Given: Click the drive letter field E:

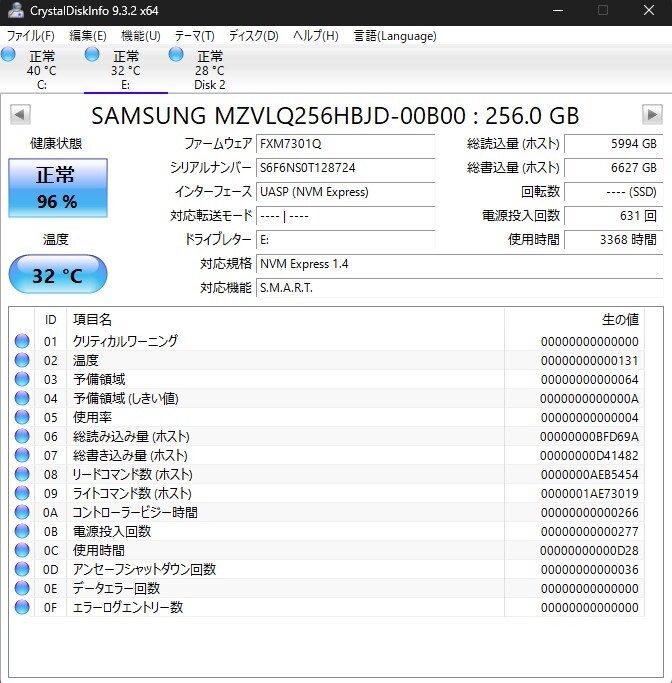Looking at the screenshot, I should tap(345, 240).
